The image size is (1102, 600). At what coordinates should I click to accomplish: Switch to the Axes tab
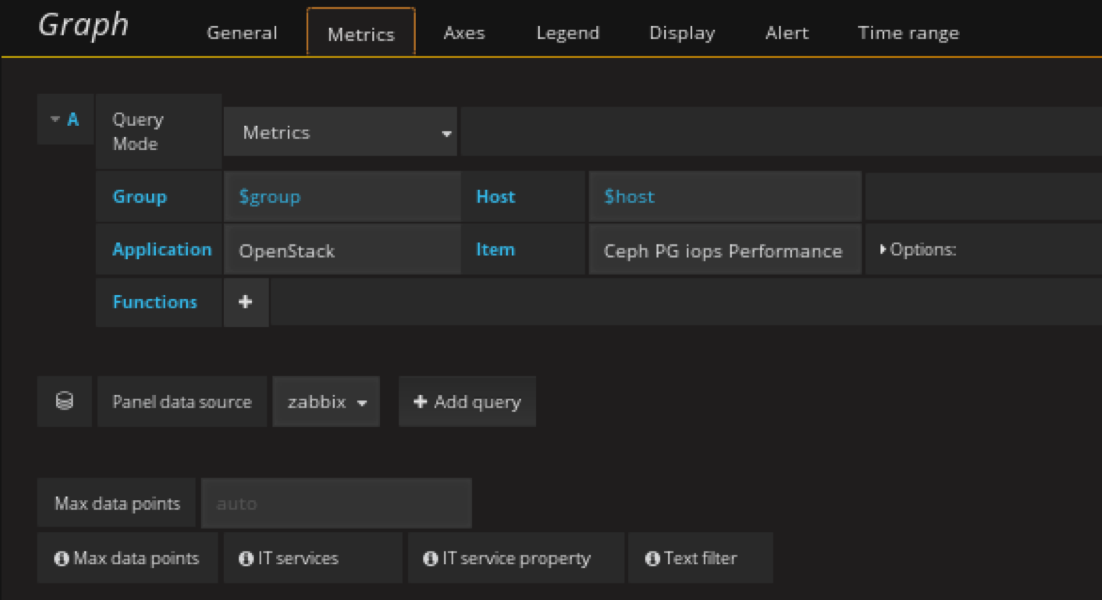pos(464,33)
